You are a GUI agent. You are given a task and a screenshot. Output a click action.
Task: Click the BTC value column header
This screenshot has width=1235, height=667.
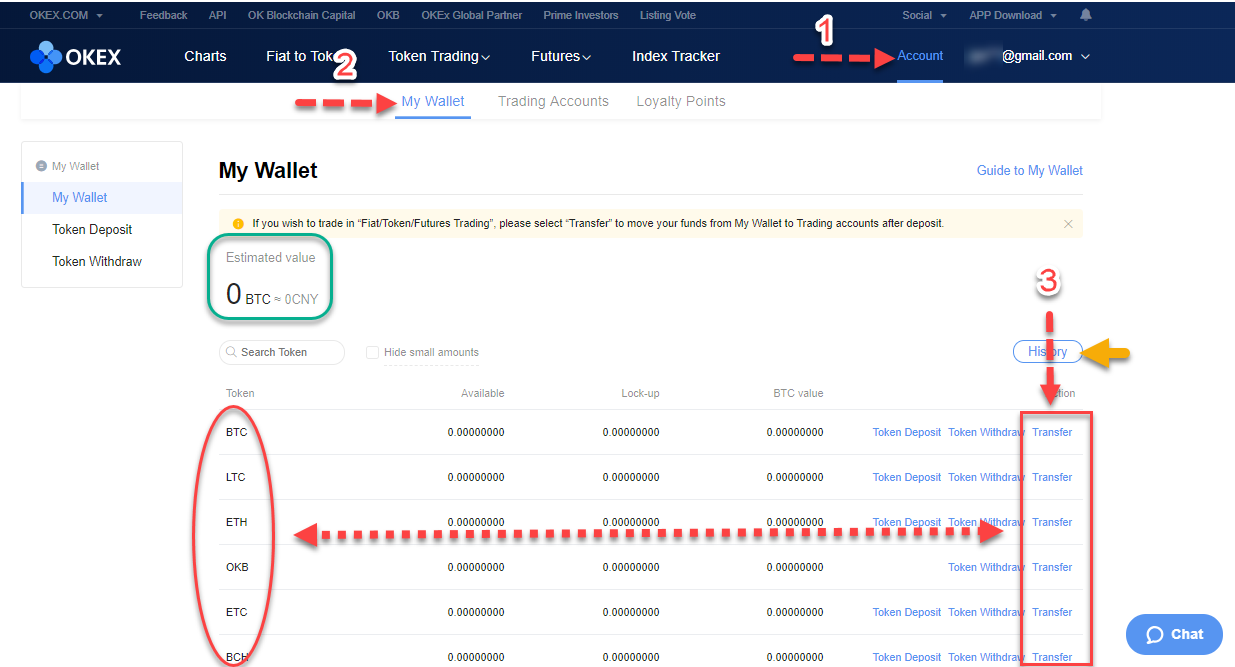[x=798, y=393]
